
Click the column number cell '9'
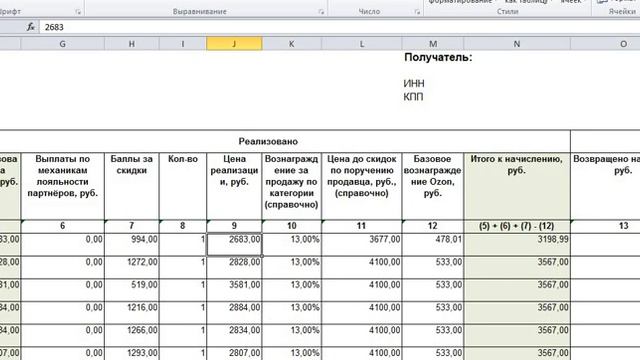pos(234,226)
